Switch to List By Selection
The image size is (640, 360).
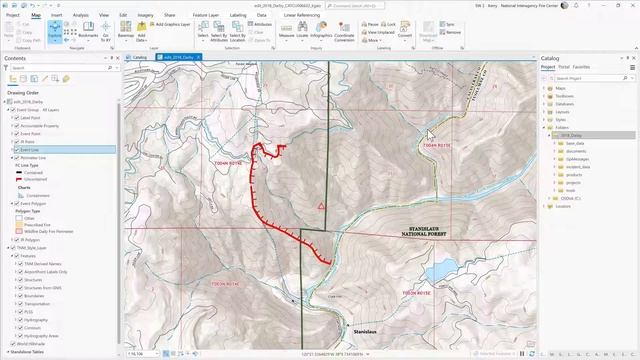point(34,79)
